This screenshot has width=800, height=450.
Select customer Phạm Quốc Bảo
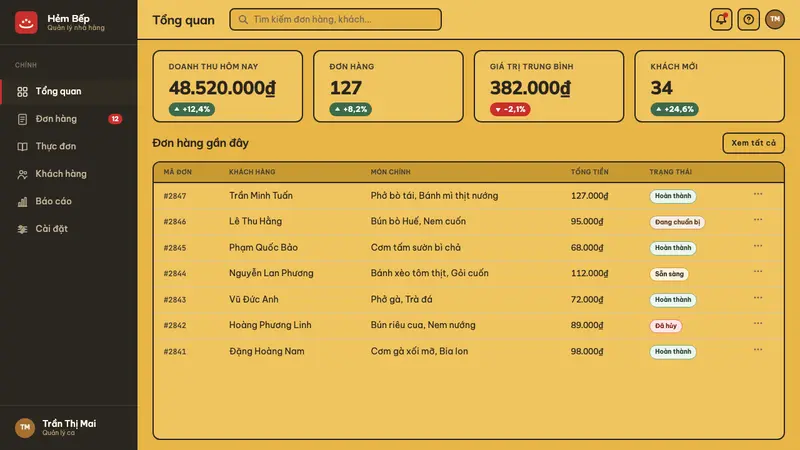[x=263, y=247]
